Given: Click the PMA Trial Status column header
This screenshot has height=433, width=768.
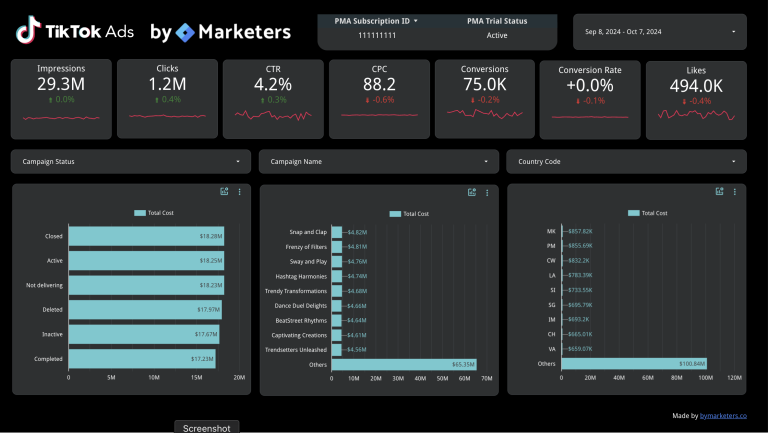Looking at the screenshot, I should point(497,20).
